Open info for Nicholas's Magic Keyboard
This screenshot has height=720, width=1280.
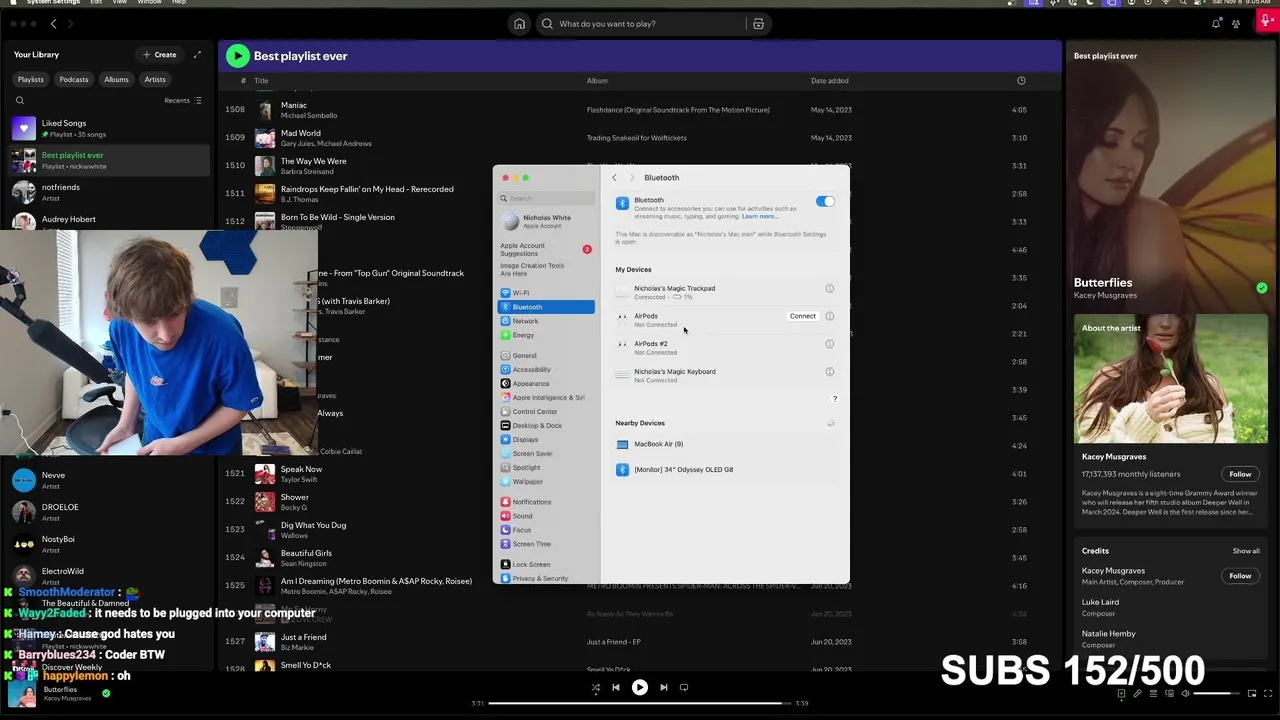point(829,372)
